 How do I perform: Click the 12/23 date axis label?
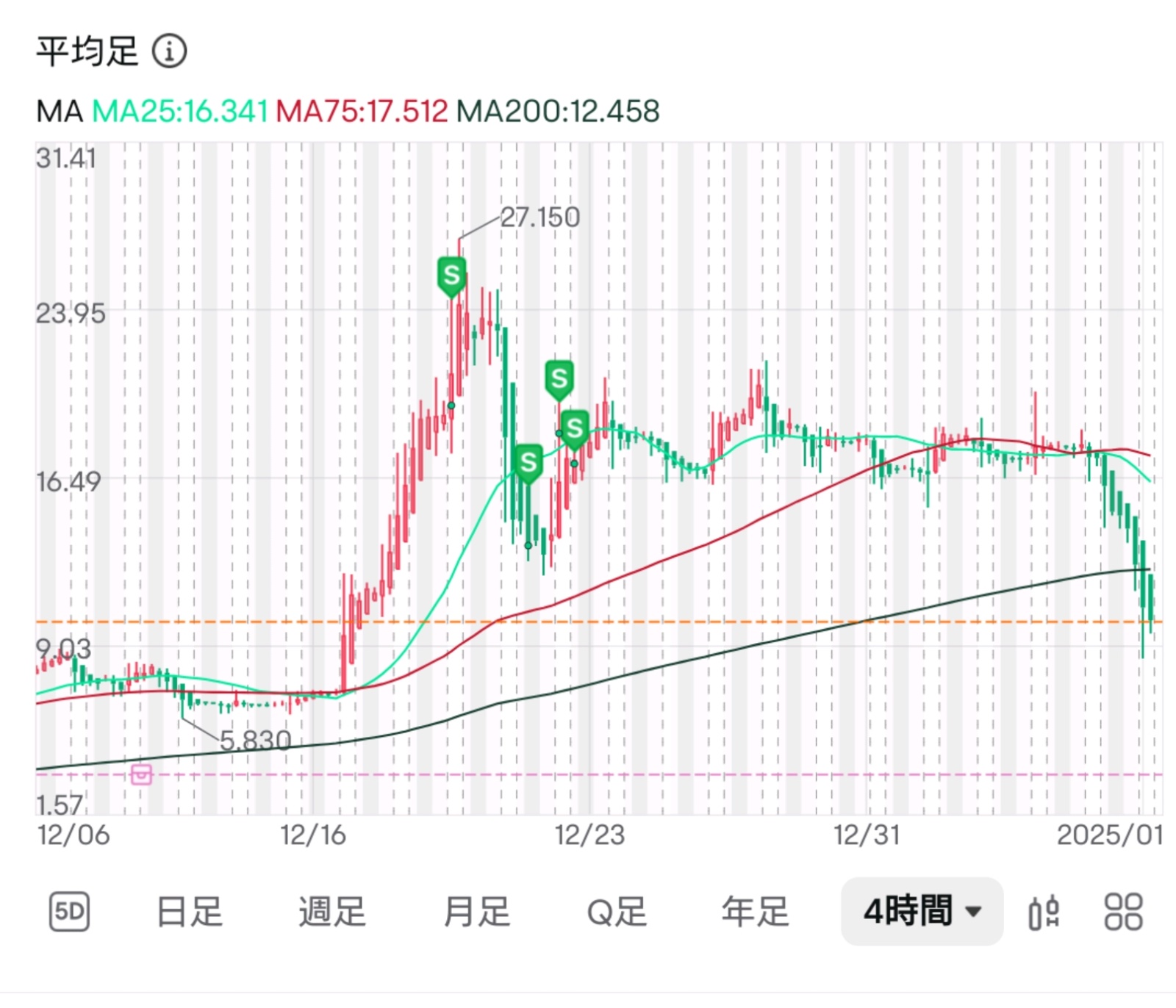click(x=590, y=835)
